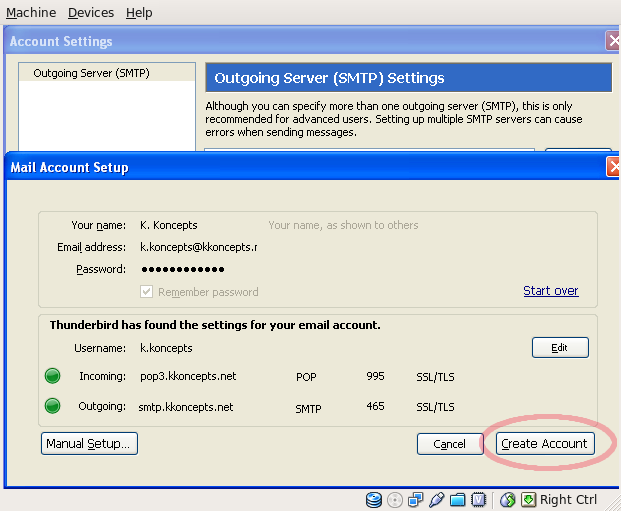This screenshot has height=511, width=621.
Task: Click SSL/TLS in the Incoming row
Action: 435,377
